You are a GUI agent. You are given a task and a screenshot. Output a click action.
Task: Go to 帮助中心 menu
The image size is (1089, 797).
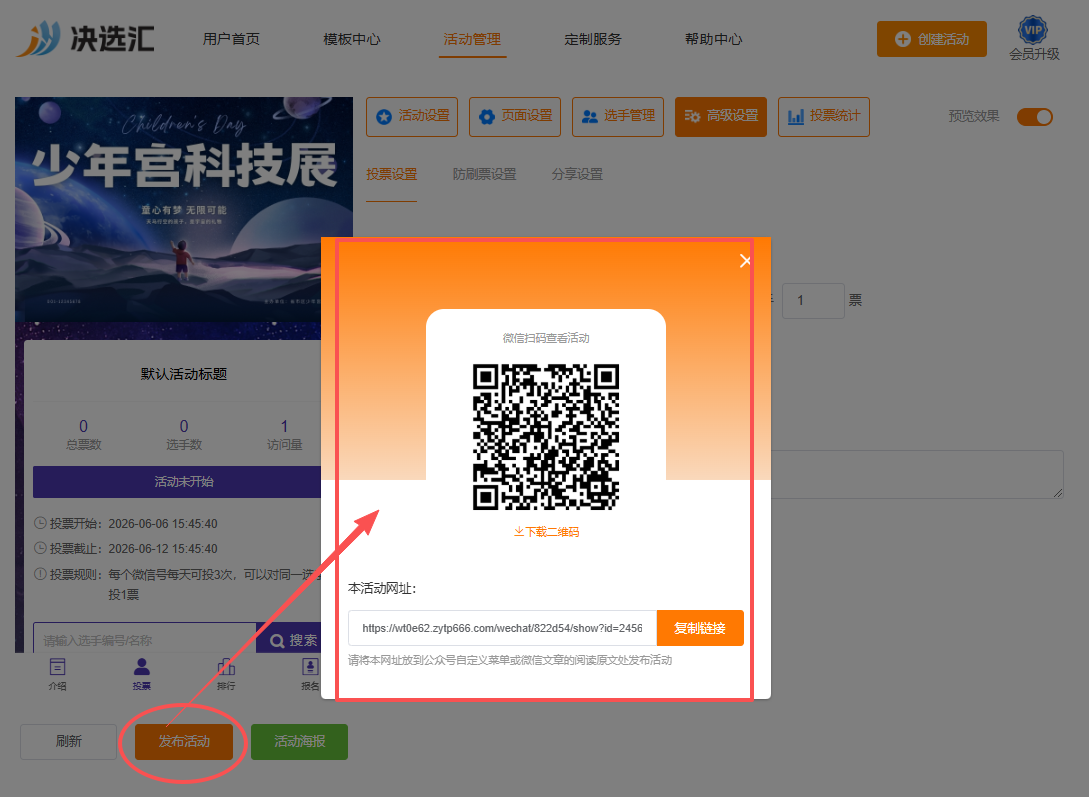[713, 40]
